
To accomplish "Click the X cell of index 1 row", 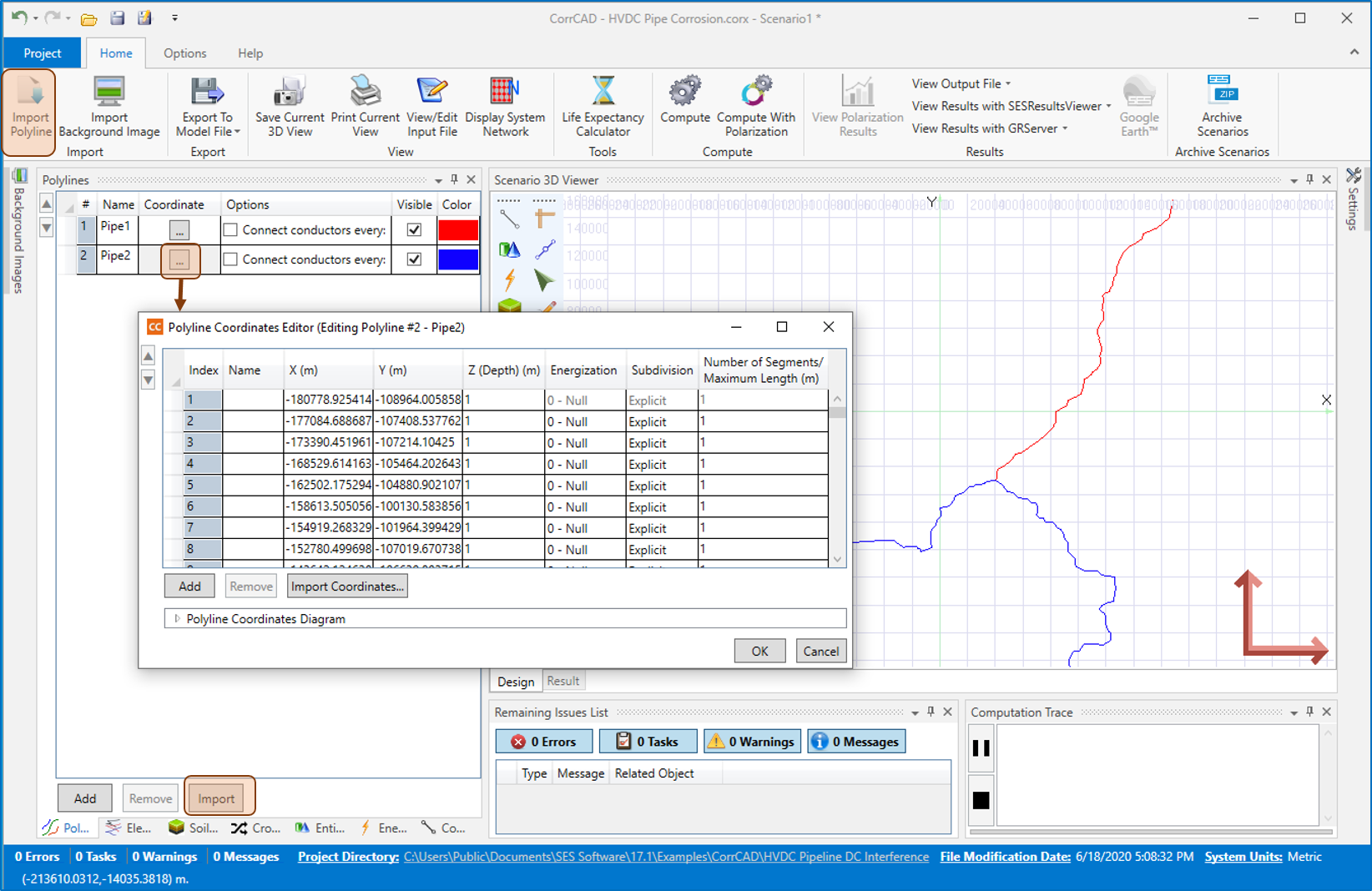I will click(328, 400).
